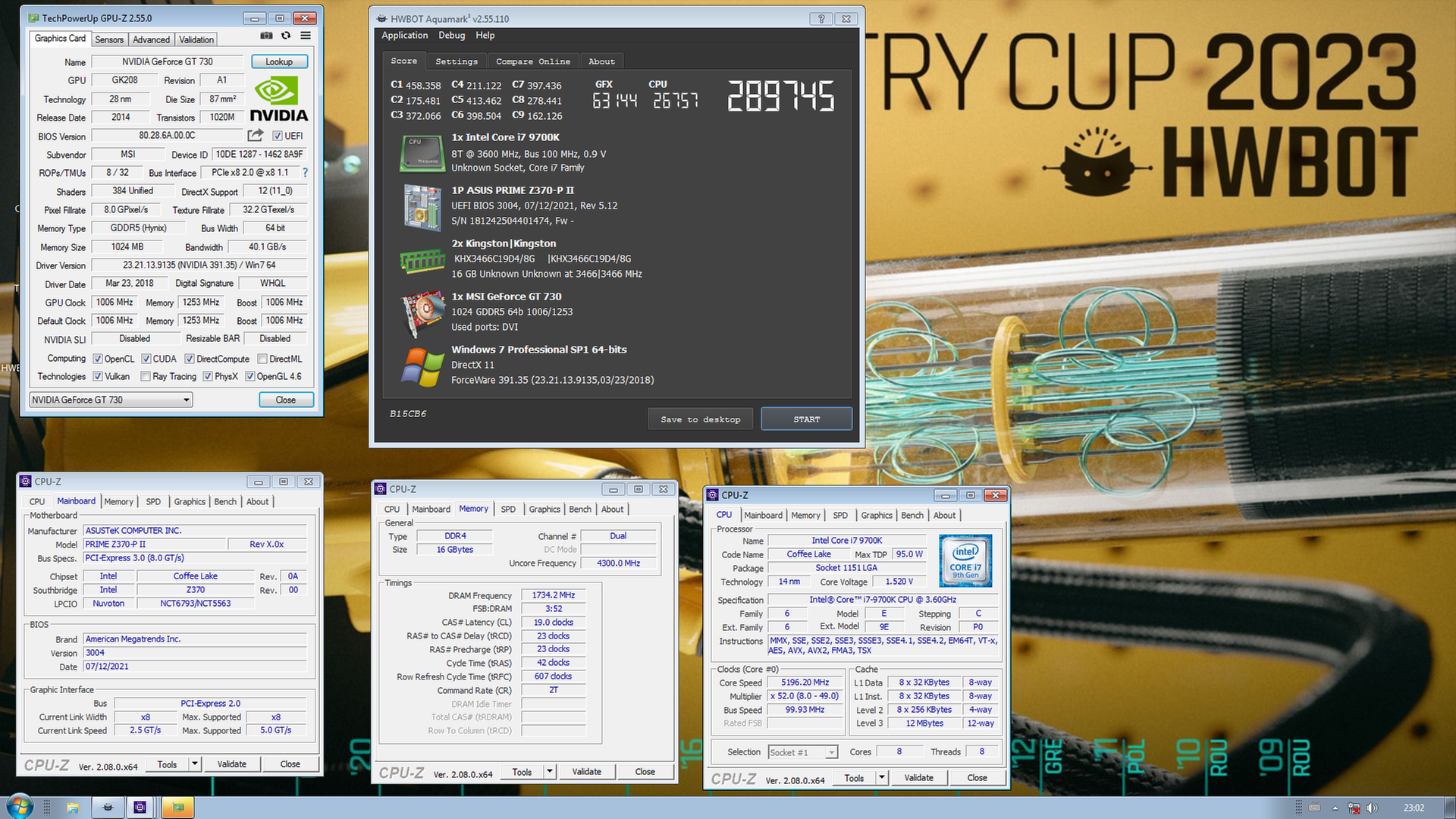Open the Tools dropdown arrow in Memory CPU-Z window

coord(550,771)
